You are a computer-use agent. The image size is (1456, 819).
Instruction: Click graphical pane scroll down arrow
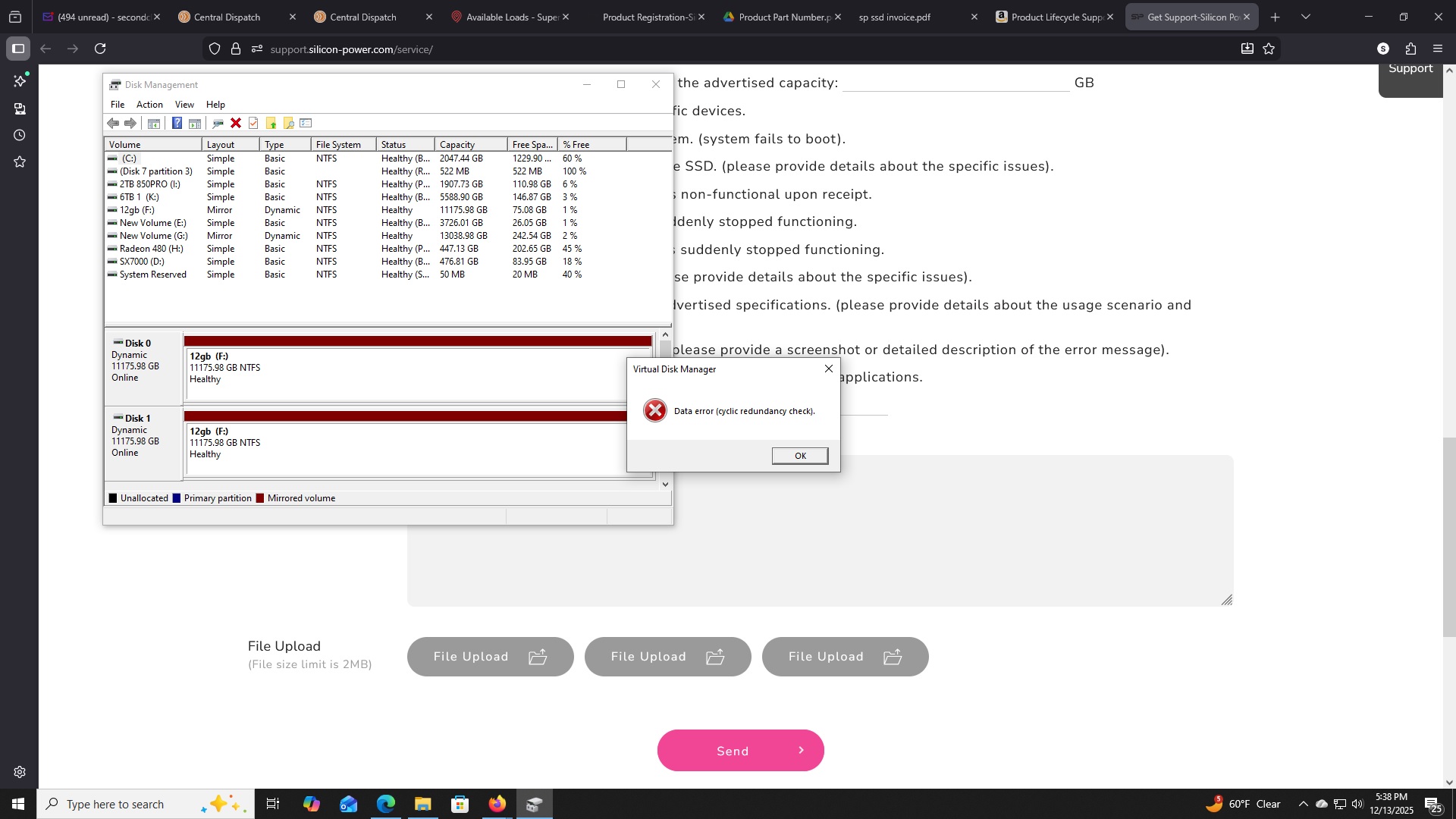tap(665, 484)
